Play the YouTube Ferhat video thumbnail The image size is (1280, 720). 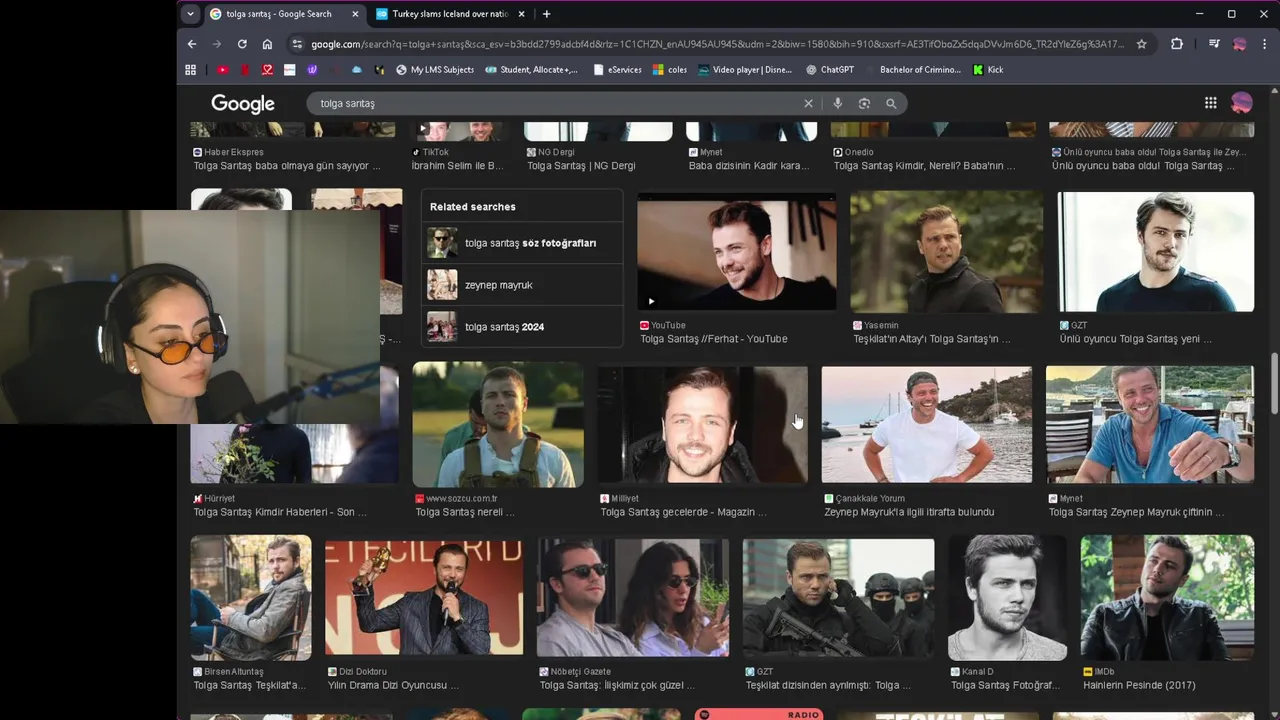pos(737,251)
